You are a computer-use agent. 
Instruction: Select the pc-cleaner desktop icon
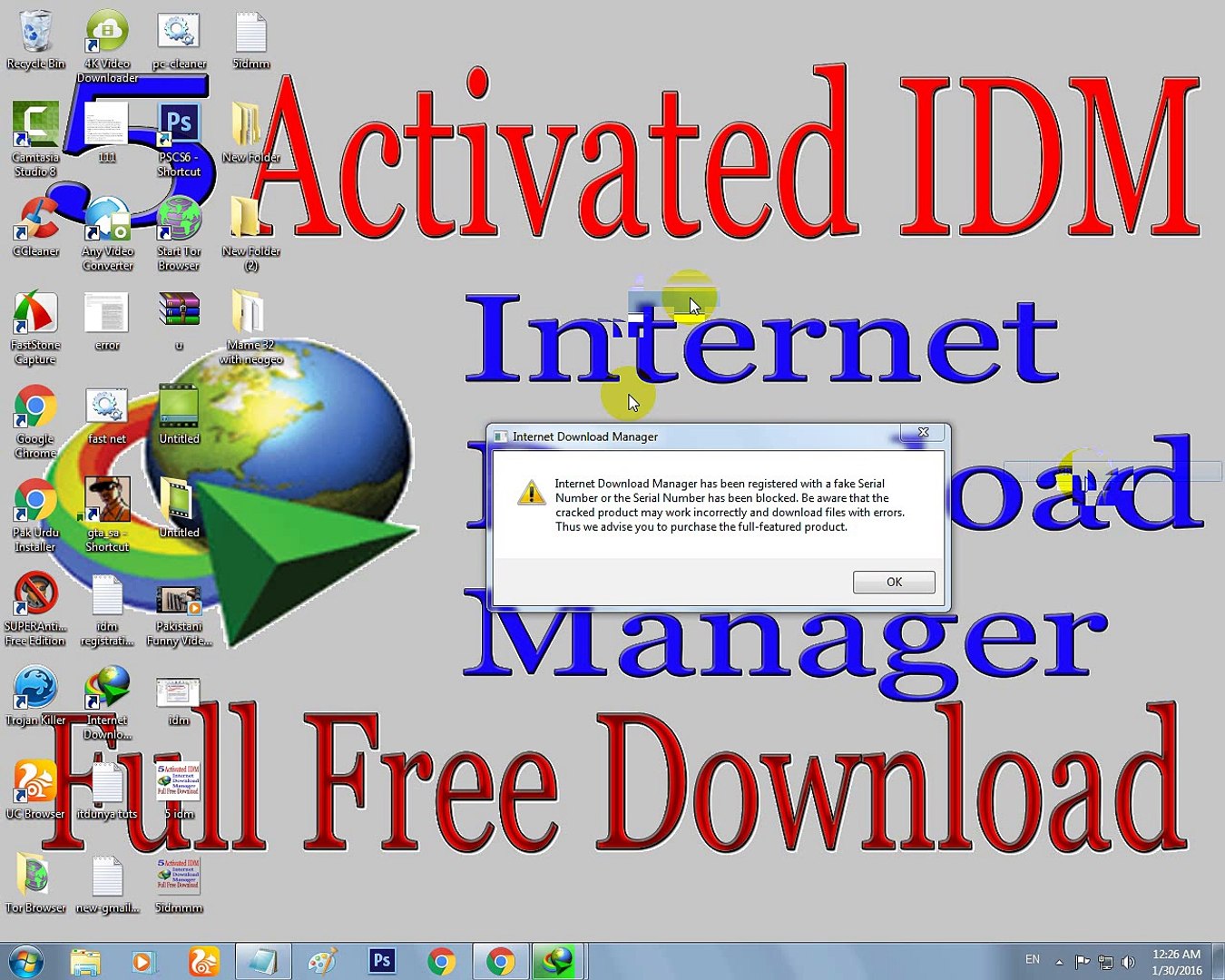coord(179,40)
